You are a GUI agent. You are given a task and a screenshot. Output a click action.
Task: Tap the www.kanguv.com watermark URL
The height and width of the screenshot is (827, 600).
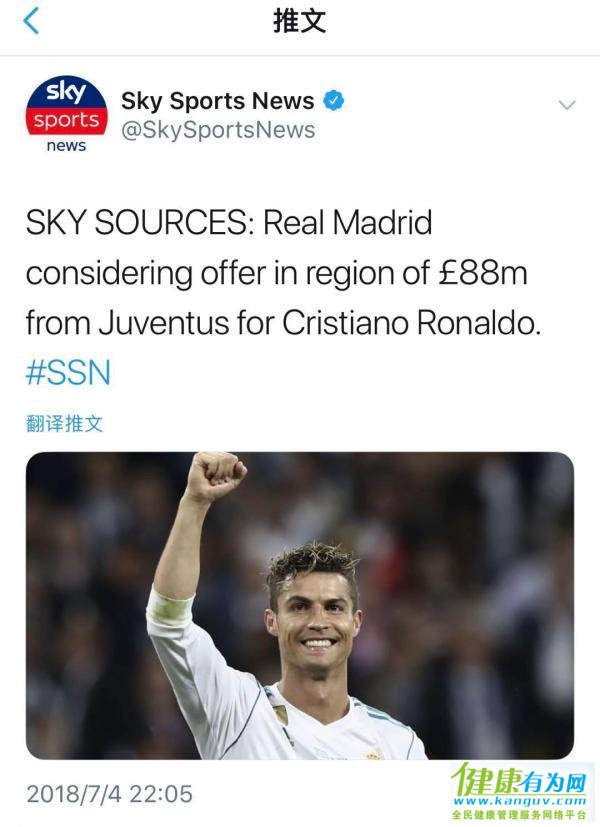519,802
